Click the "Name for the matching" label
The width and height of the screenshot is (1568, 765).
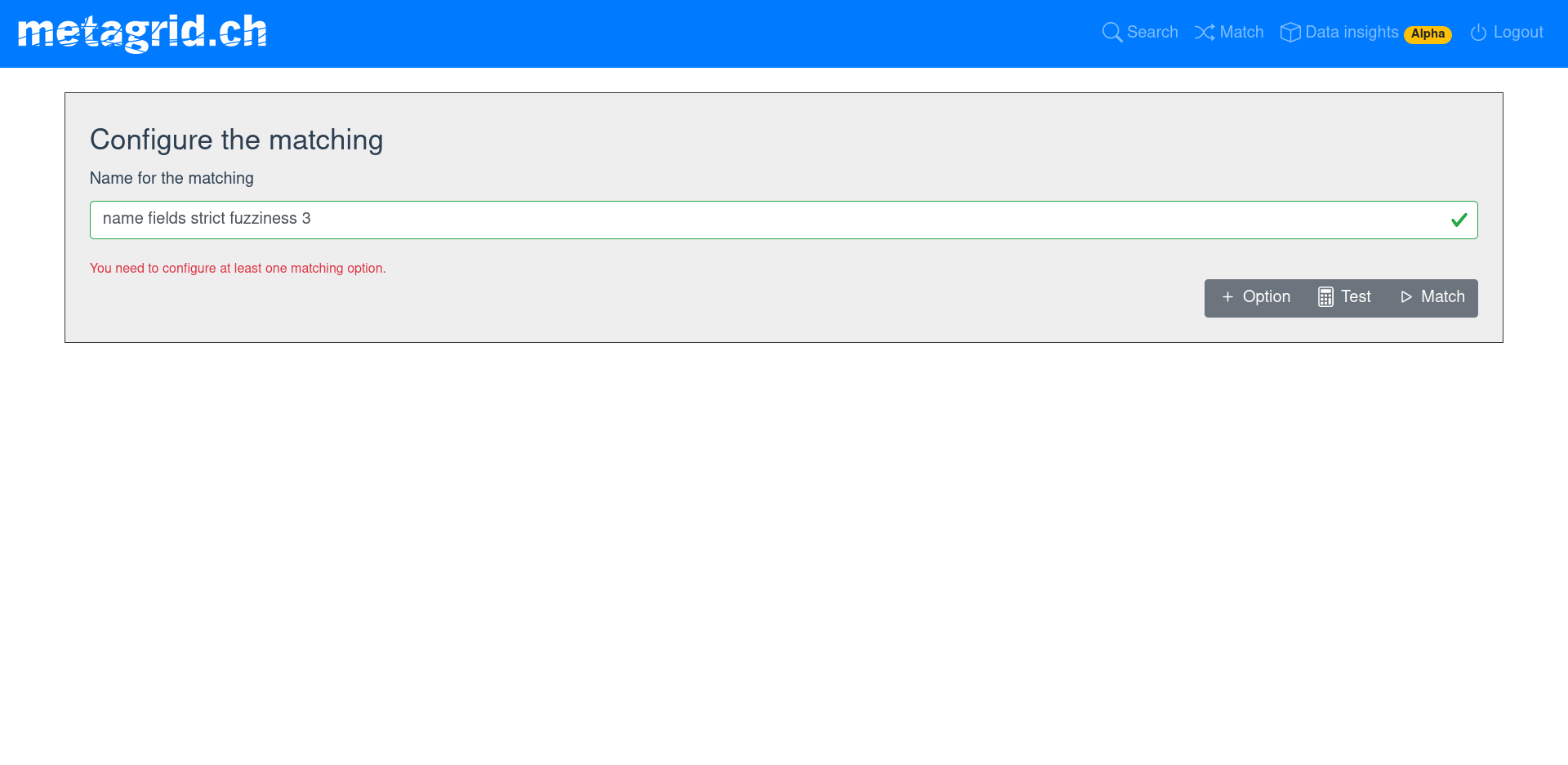pyautogui.click(x=171, y=179)
